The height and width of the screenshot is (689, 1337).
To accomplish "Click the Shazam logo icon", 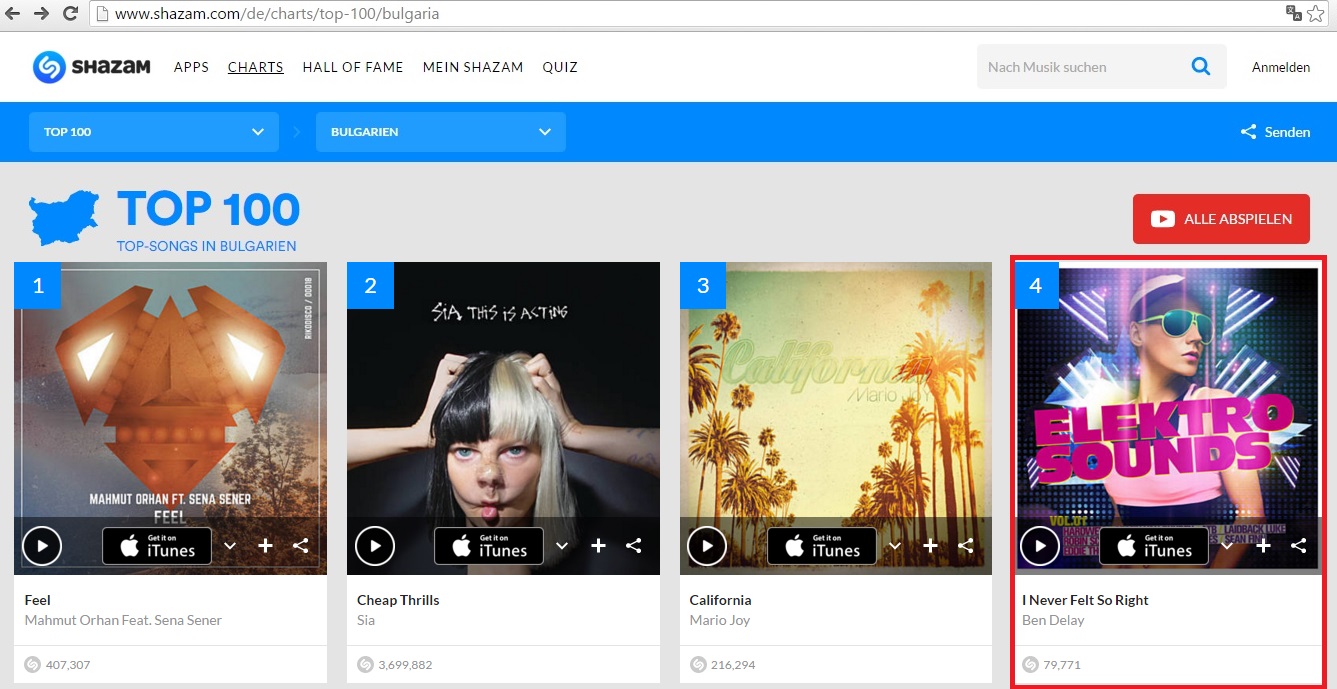I will tap(49, 67).
